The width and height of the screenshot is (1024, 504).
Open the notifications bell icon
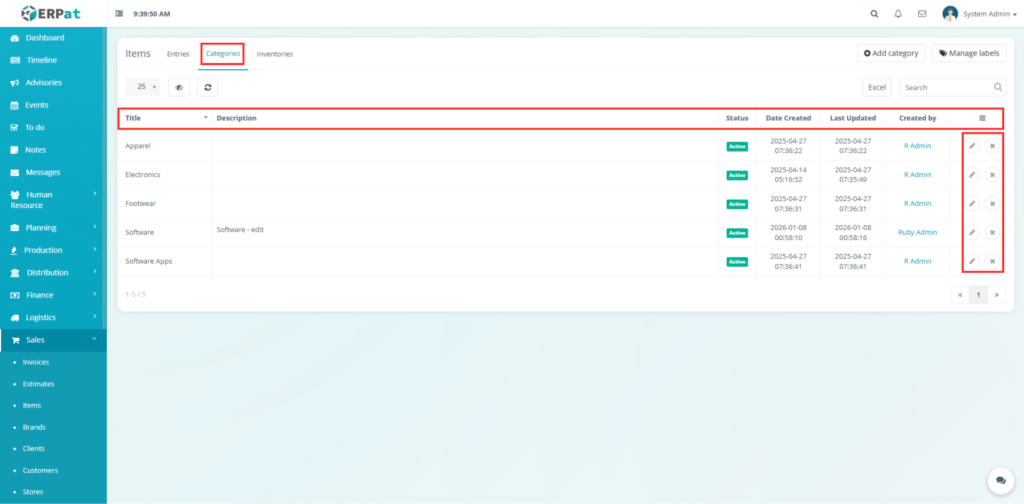(x=898, y=14)
